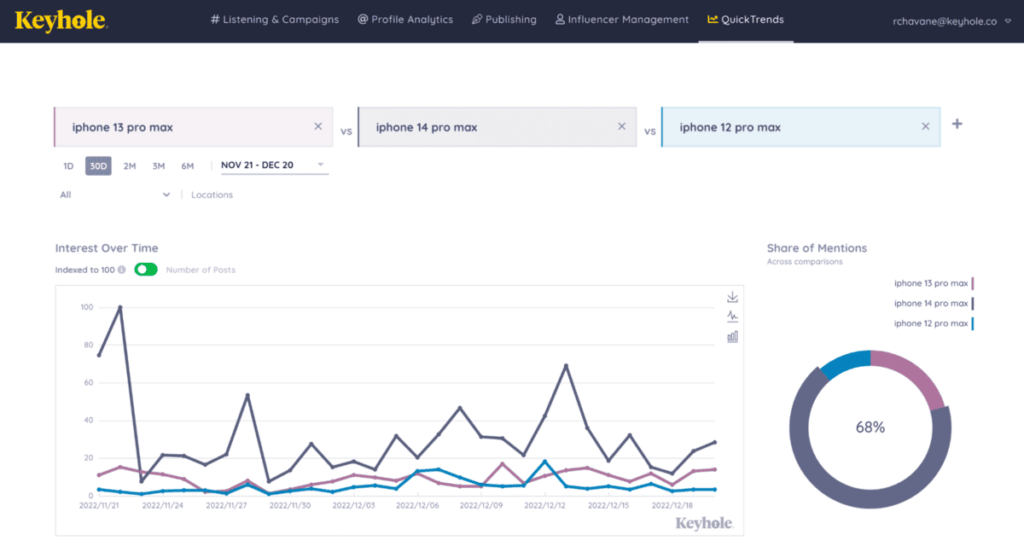Screen dimensions: 1024x558
Task: Toggle iphone 13 pro max legend entry
Action: click(934, 283)
